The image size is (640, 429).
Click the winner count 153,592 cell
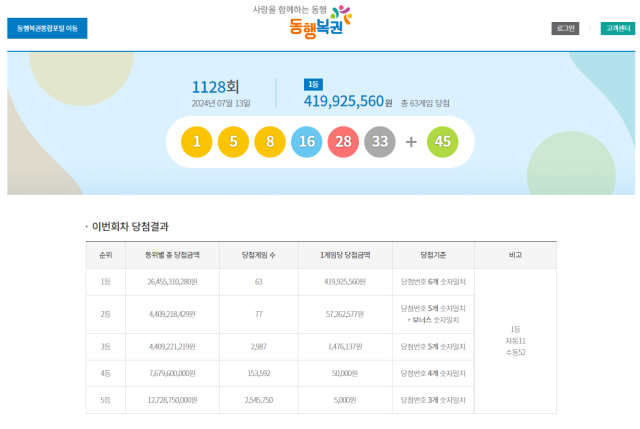(259, 373)
